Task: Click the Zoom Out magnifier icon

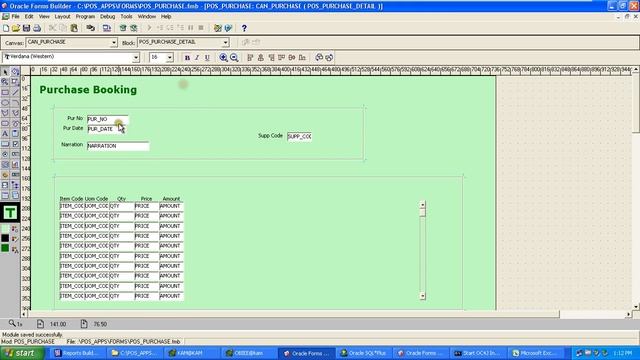Action: pyautogui.click(x=234, y=58)
